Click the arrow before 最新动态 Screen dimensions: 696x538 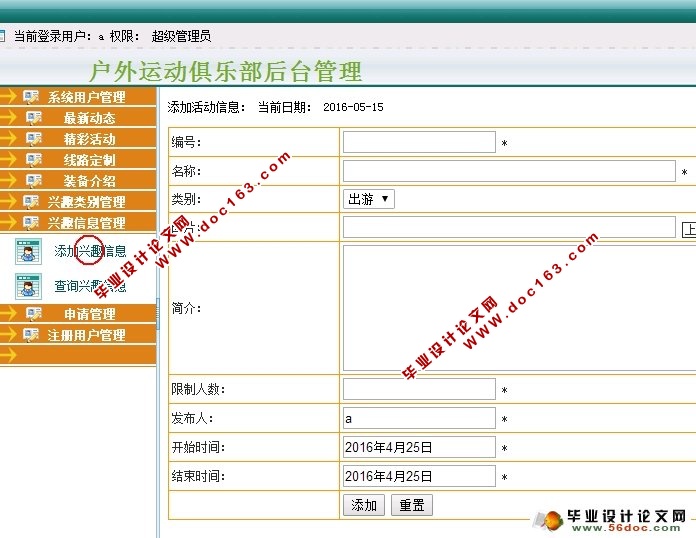click(x=8, y=117)
